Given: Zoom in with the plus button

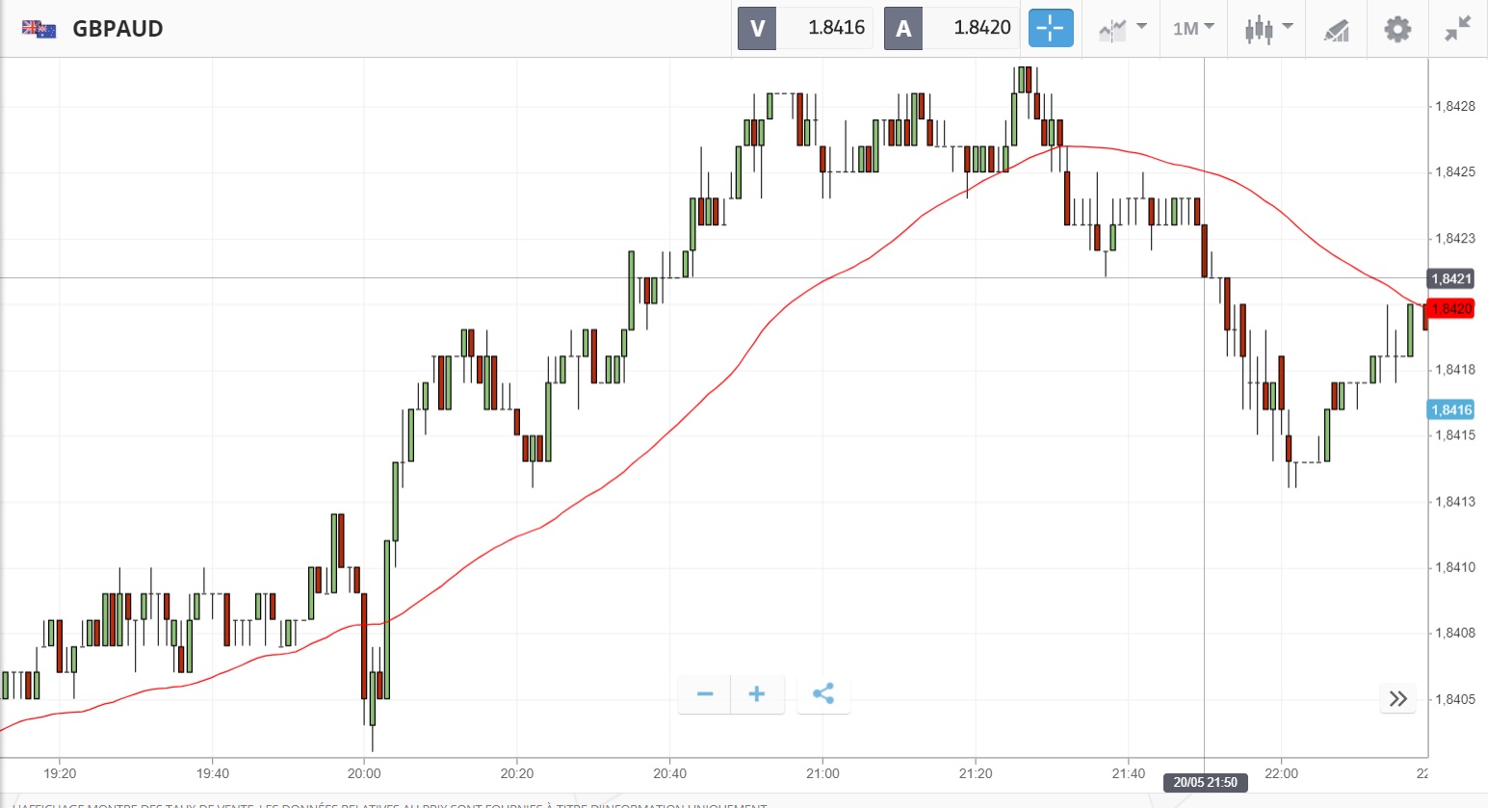Looking at the screenshot, I should click(757, 693).
